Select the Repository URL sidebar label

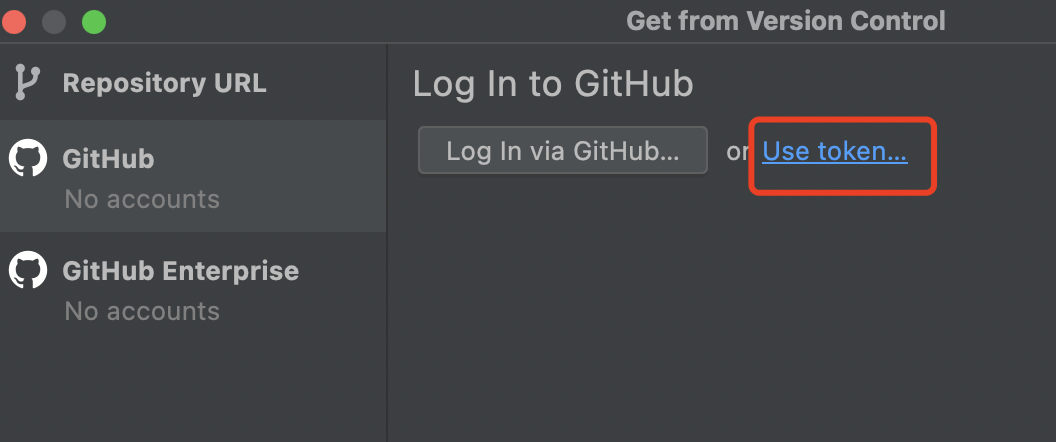pos(164,83)
